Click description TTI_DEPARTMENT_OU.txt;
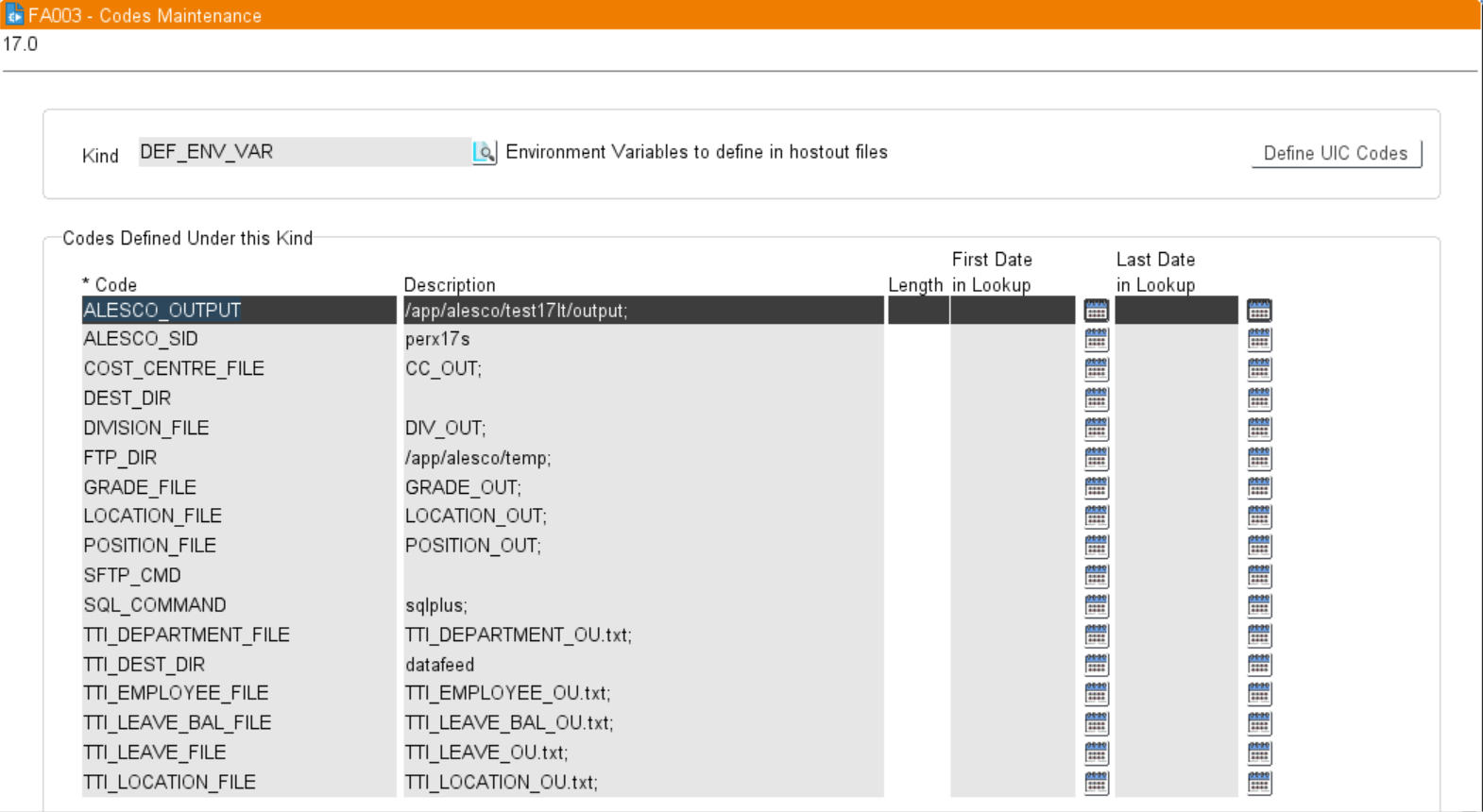This screenshot has width=1483, height=812. [643, 635]
